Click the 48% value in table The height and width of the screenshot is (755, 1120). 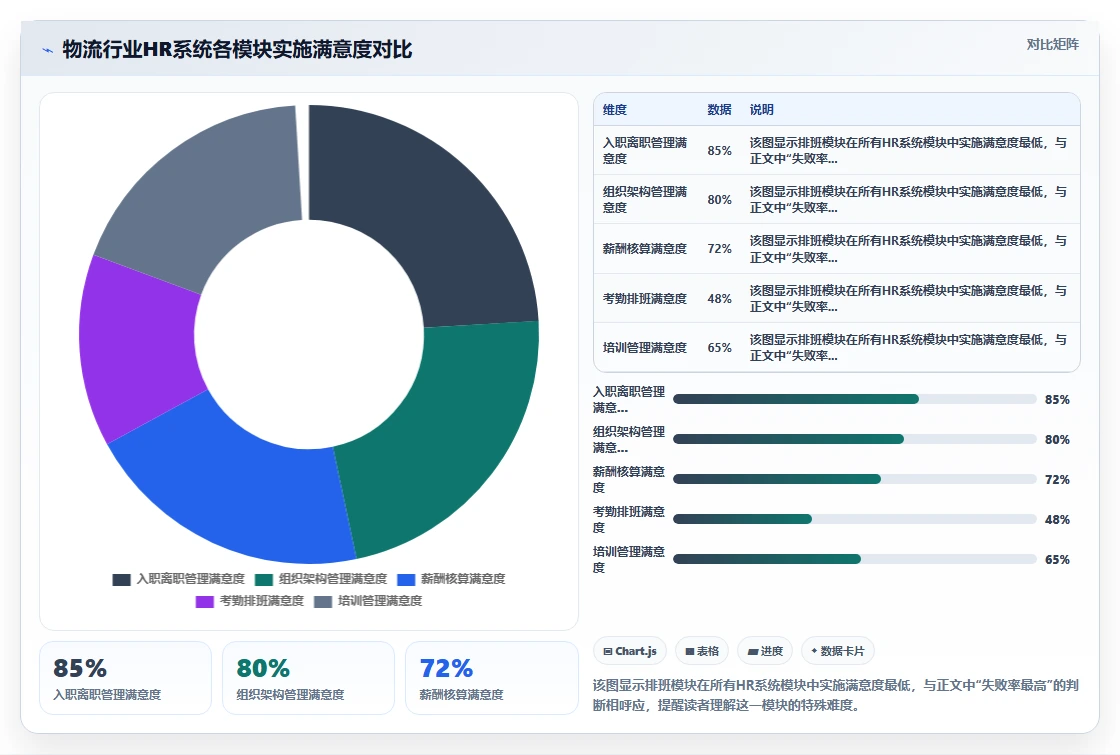pyautogui.click(x=719, y=299)
